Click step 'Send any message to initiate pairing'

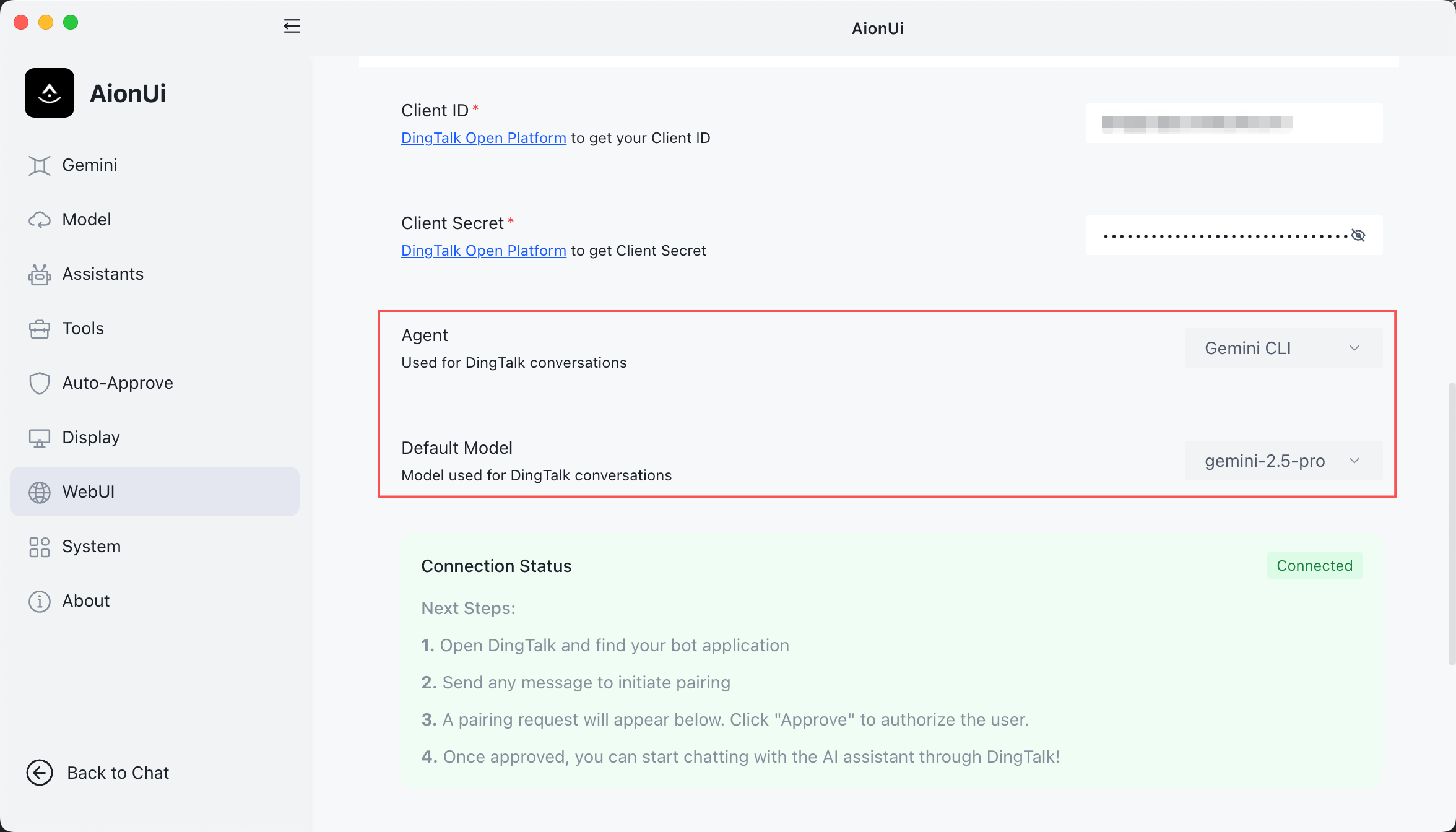point(586,683)
